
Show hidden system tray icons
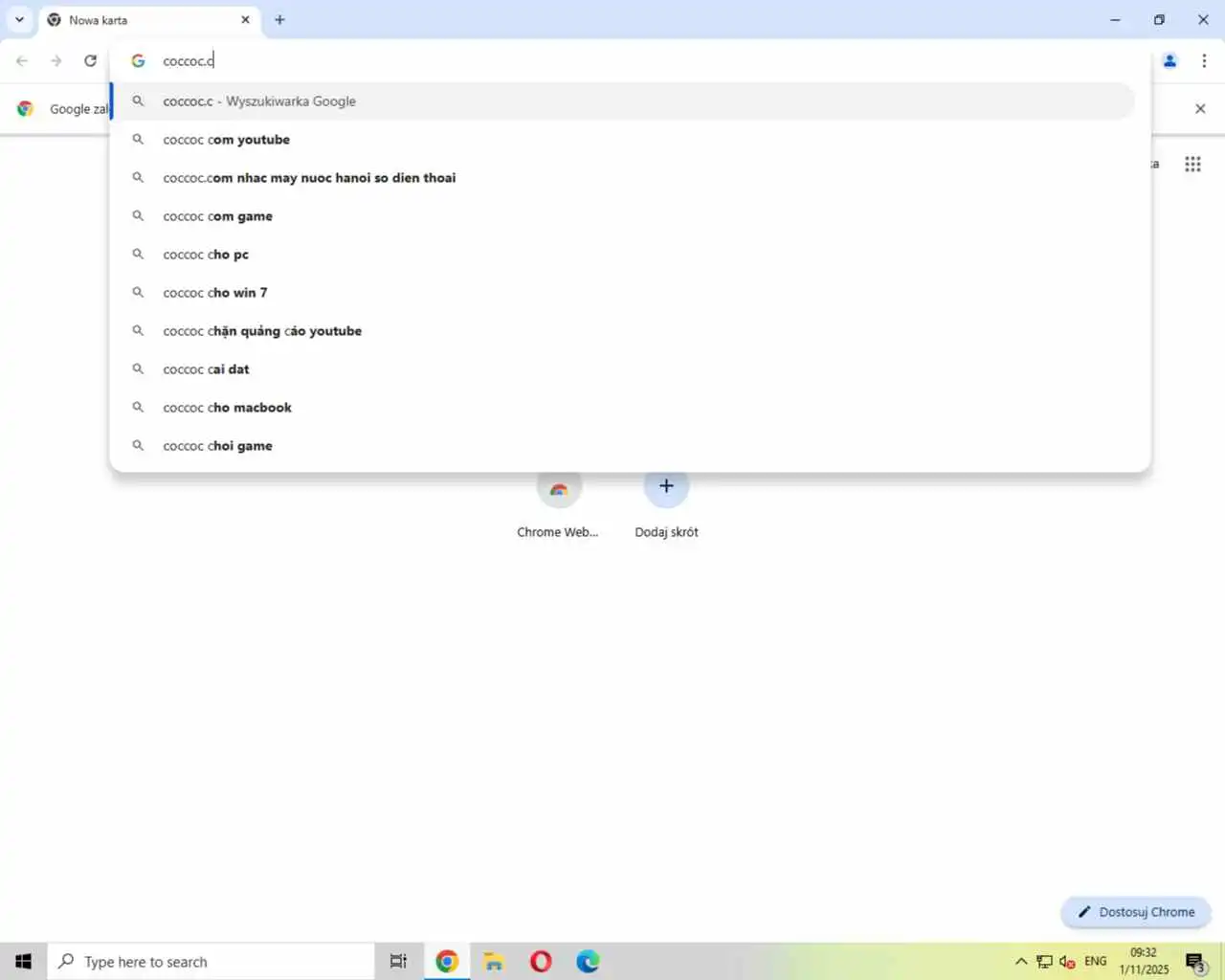click(x=1021, y=961)
